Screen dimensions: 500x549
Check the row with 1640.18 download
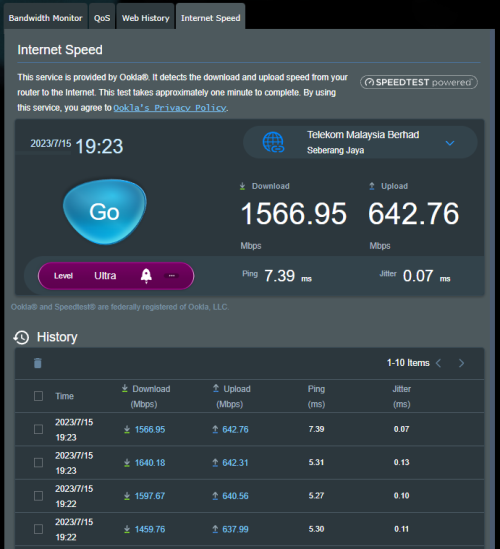coord(38,463)
